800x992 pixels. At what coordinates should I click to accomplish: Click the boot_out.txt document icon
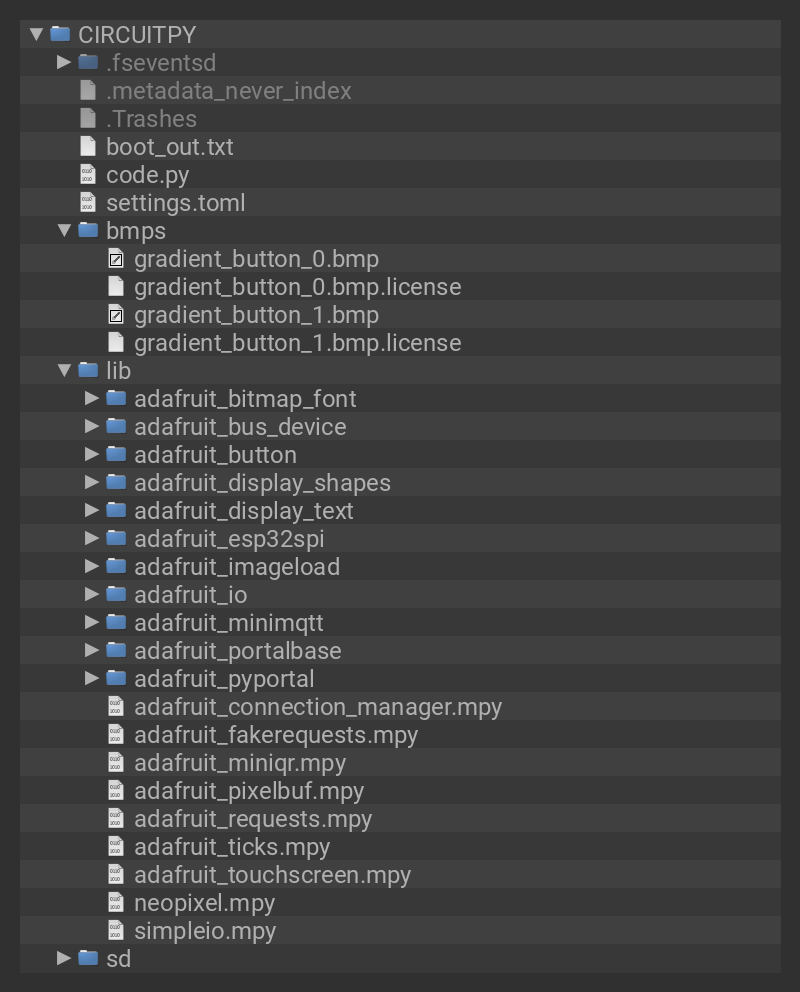click(x=88, y=147)
